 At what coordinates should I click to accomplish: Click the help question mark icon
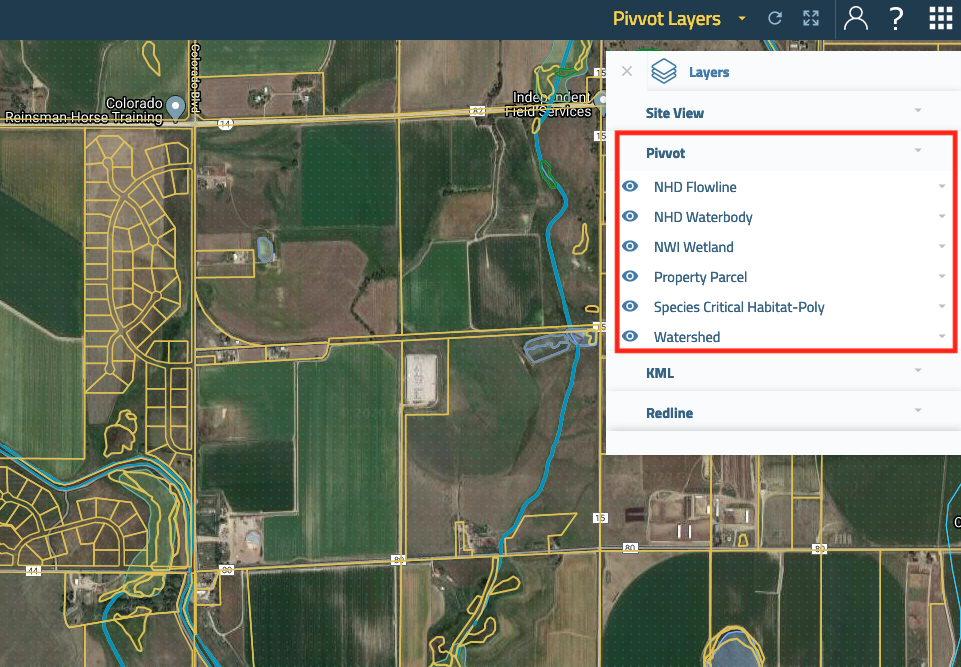(x=897, y=19)
